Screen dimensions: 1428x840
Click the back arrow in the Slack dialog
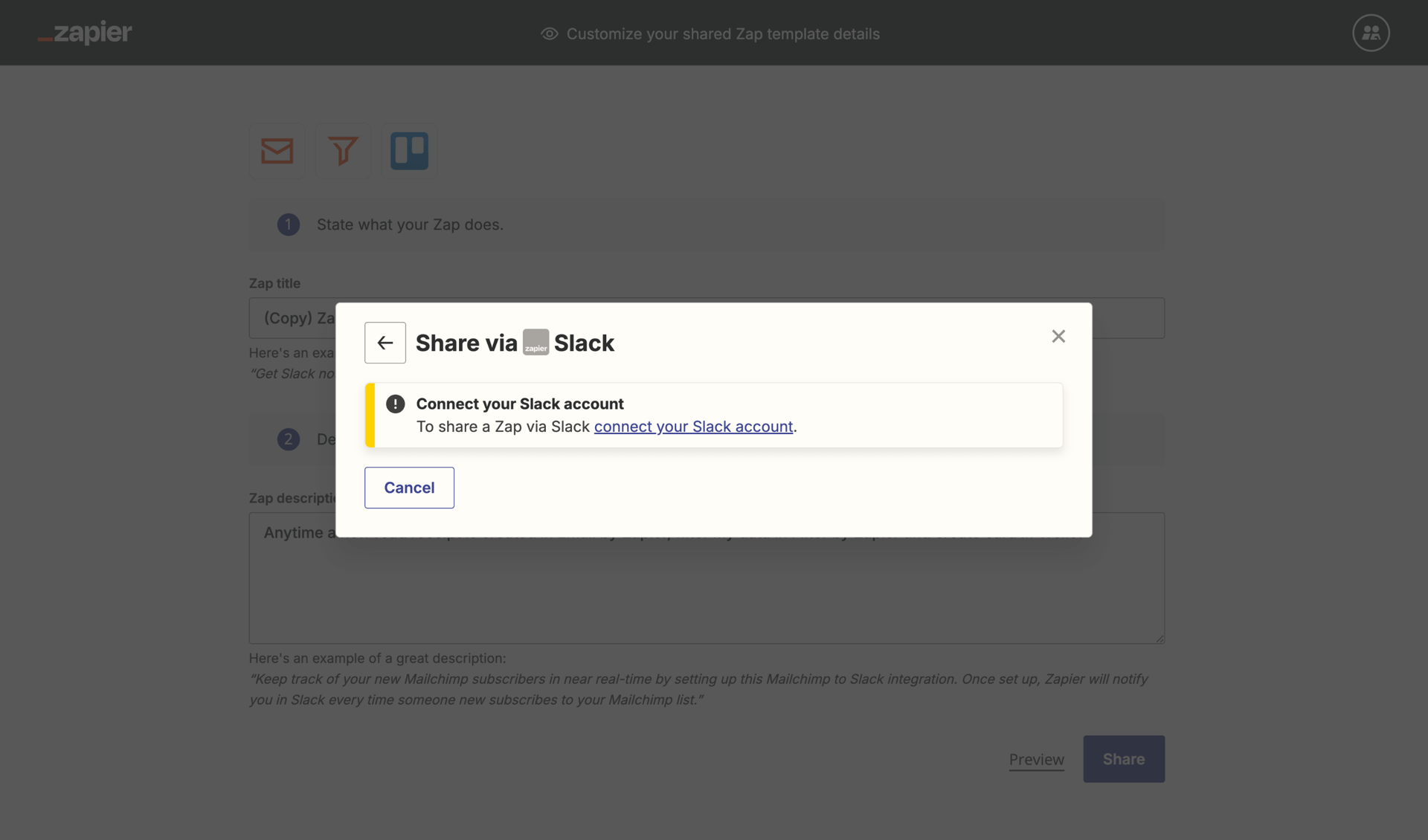(385, 343)
